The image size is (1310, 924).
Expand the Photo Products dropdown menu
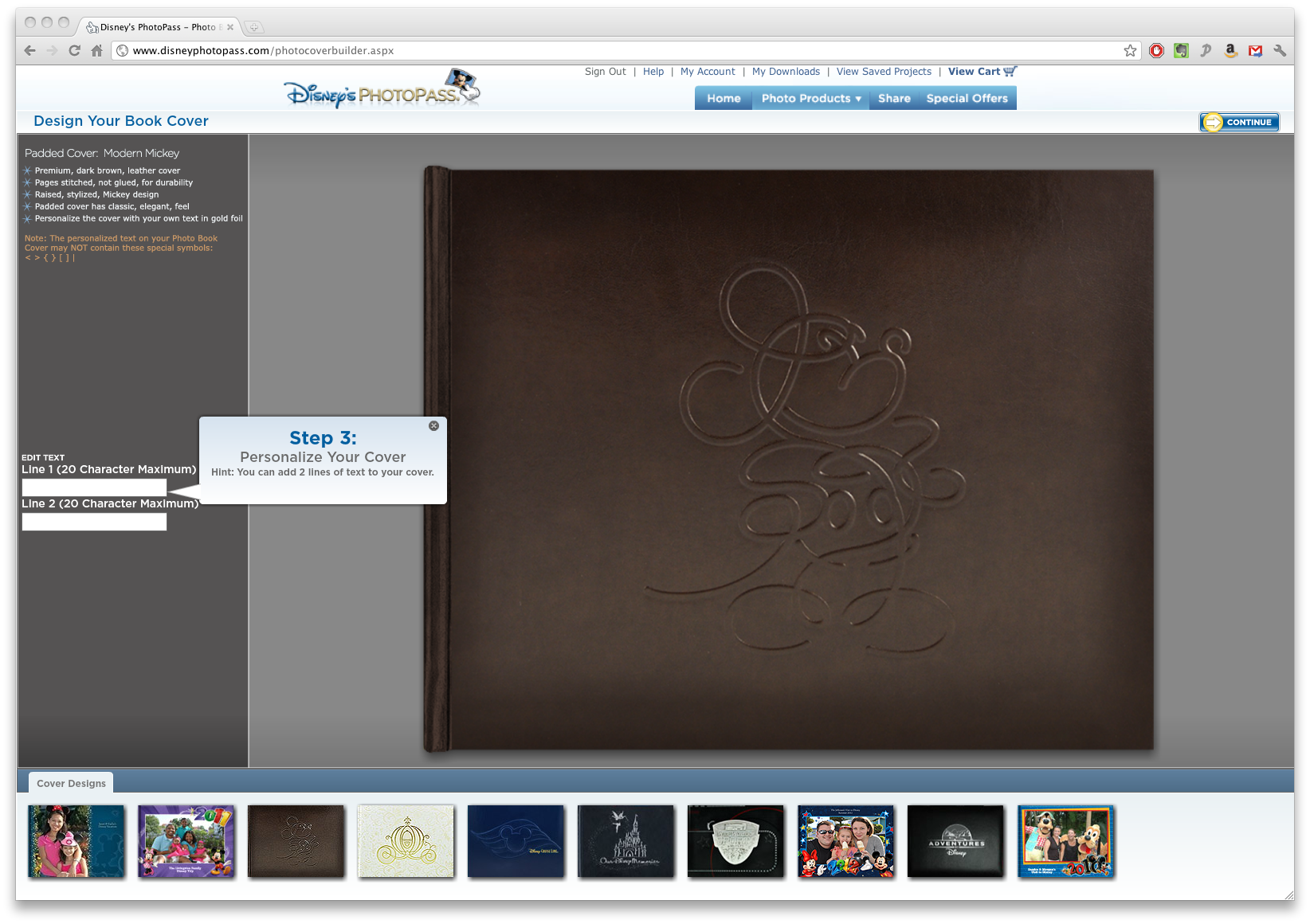pyautogui.click(x=811, y=98)
